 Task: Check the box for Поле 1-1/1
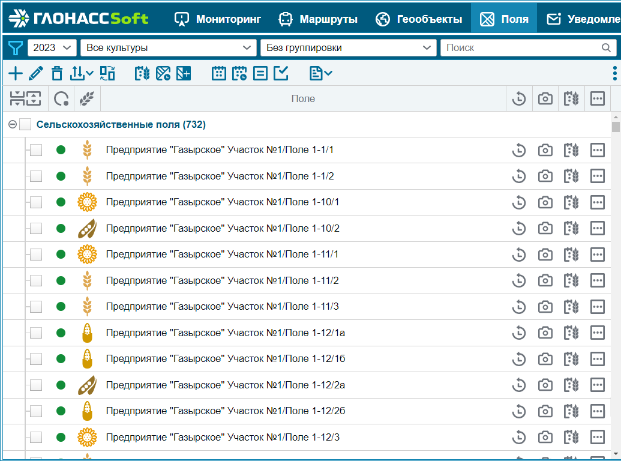(36, 150)
